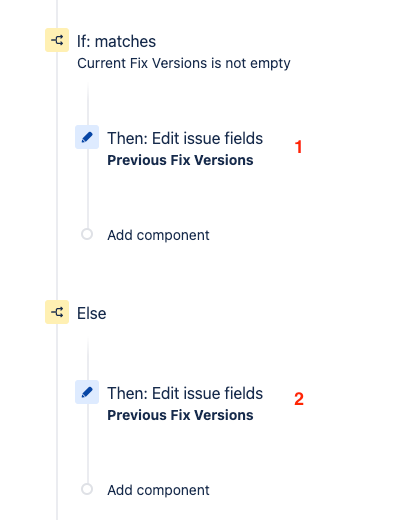The width and height of the screenshot is (399, 520).
Task: Open 'Then: Edit issue fields' action marked 2
Action: pyautogui.click(x=185, y=393)
